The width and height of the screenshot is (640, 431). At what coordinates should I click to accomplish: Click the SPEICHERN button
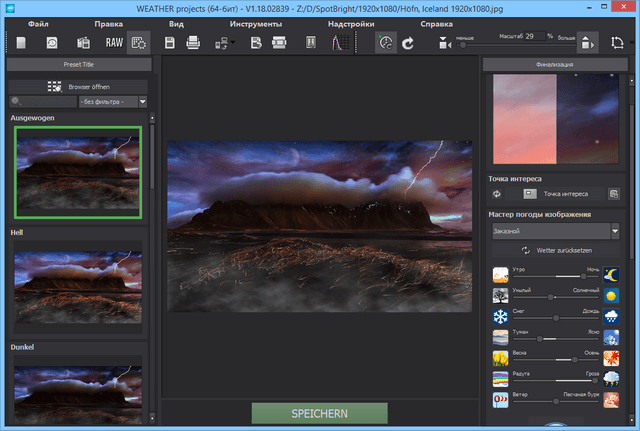(318, 413)
